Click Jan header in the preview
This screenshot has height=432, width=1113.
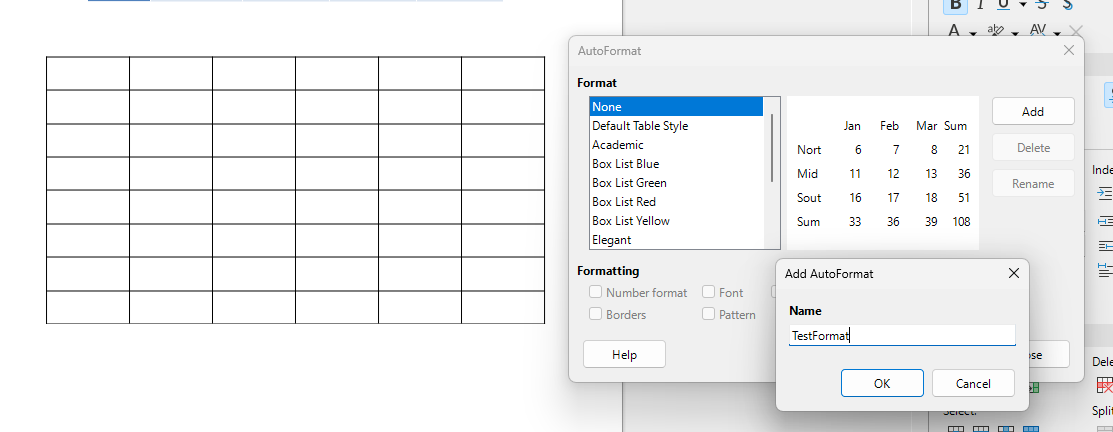(x=852, y=126)
